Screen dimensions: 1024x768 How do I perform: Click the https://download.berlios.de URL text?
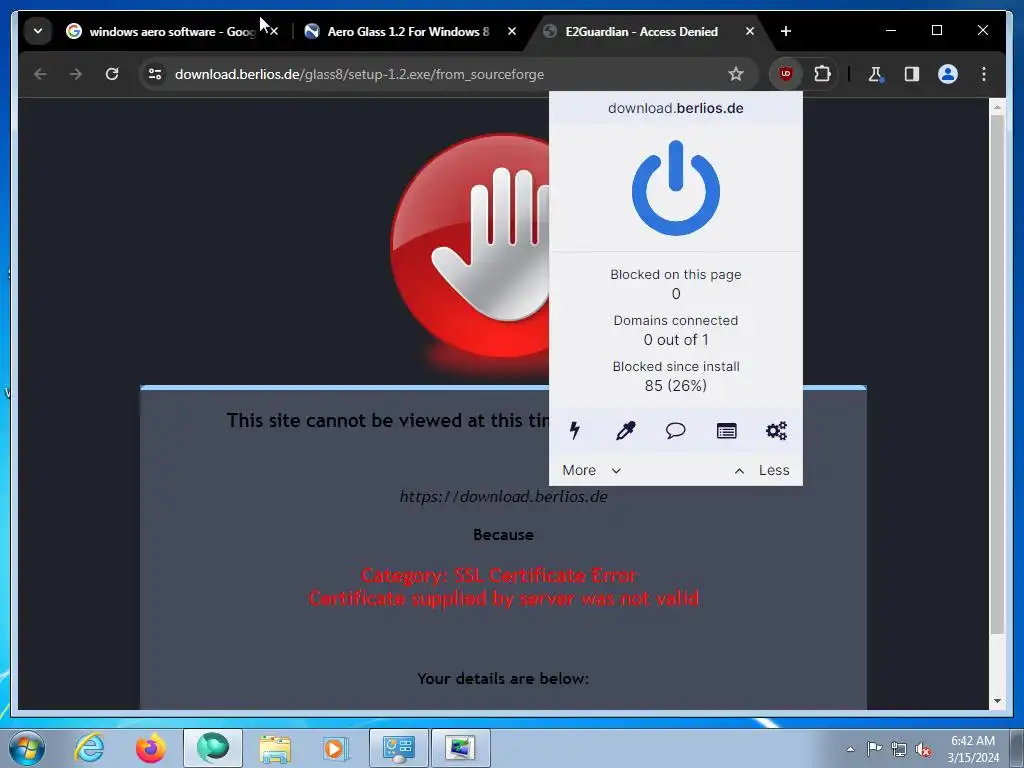(x=504, y=497)
